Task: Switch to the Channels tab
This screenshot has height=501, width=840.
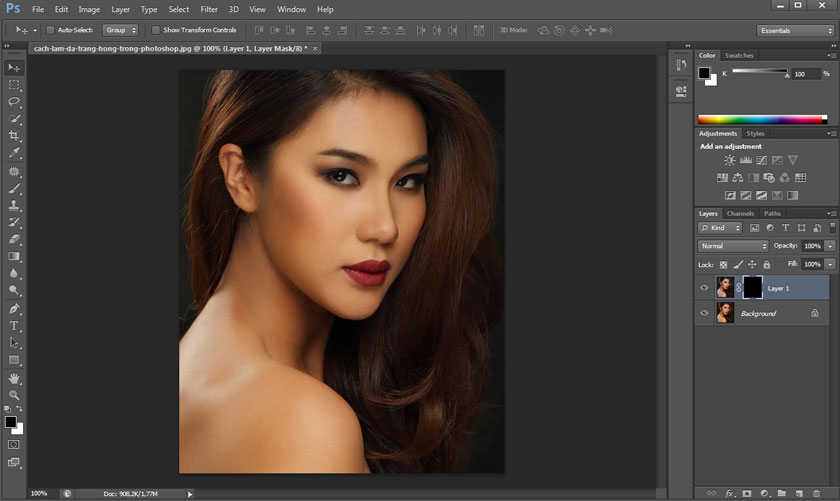Action: click(x=740, y=213)
